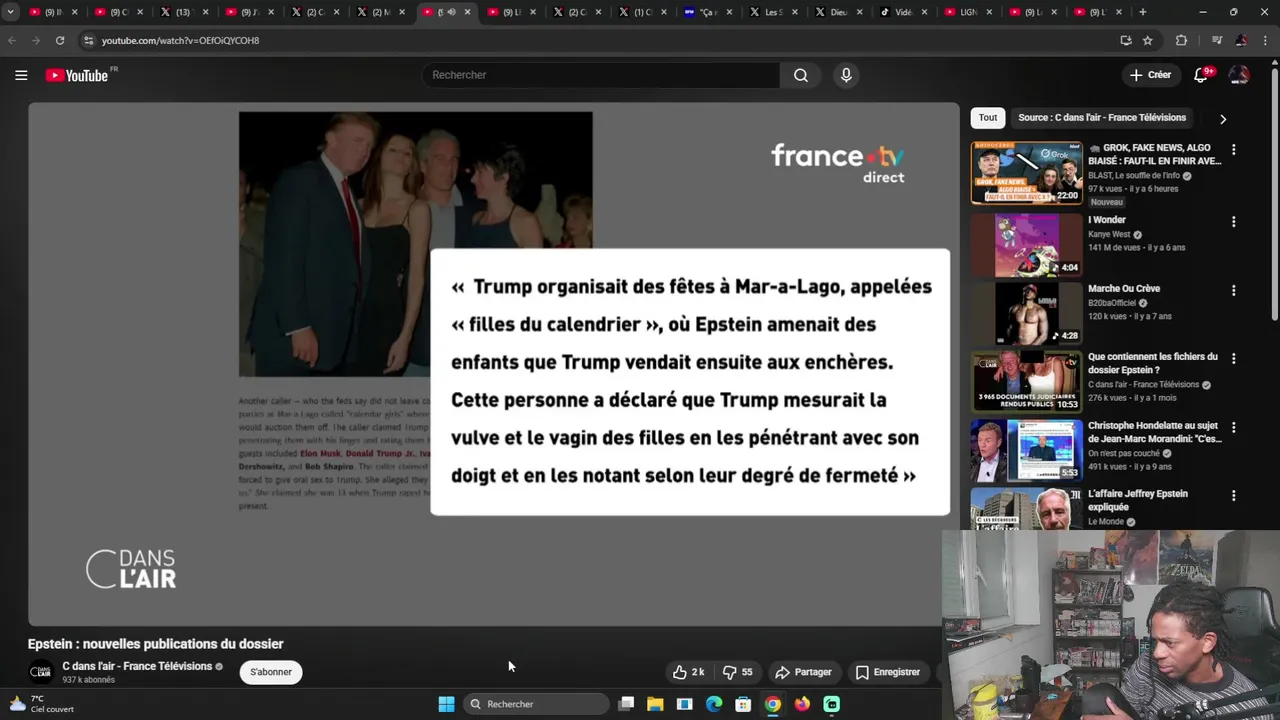Viewport: 1280px width, 720px height.
Task: Open "L'affaire Jeffrey Epstein expliquée" title
Action: click(1137, 500)
